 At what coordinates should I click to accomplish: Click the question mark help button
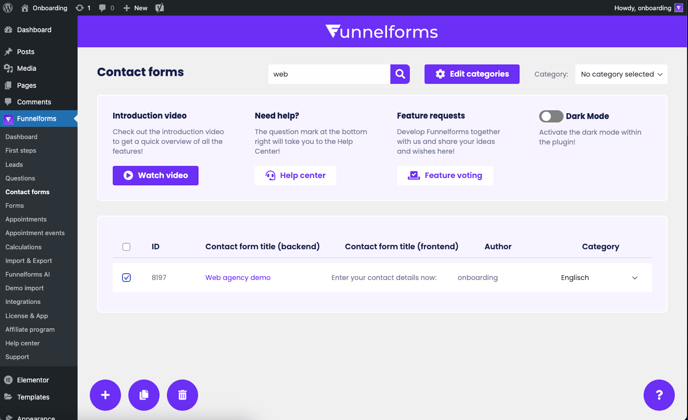point(659,395)
